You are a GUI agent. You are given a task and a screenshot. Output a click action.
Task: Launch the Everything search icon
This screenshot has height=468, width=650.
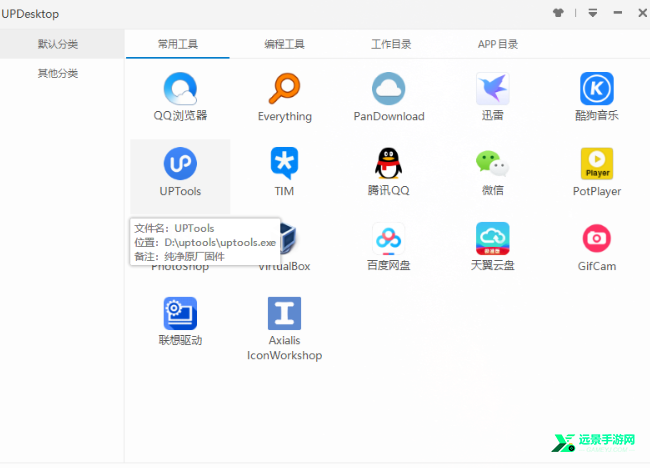284,89
